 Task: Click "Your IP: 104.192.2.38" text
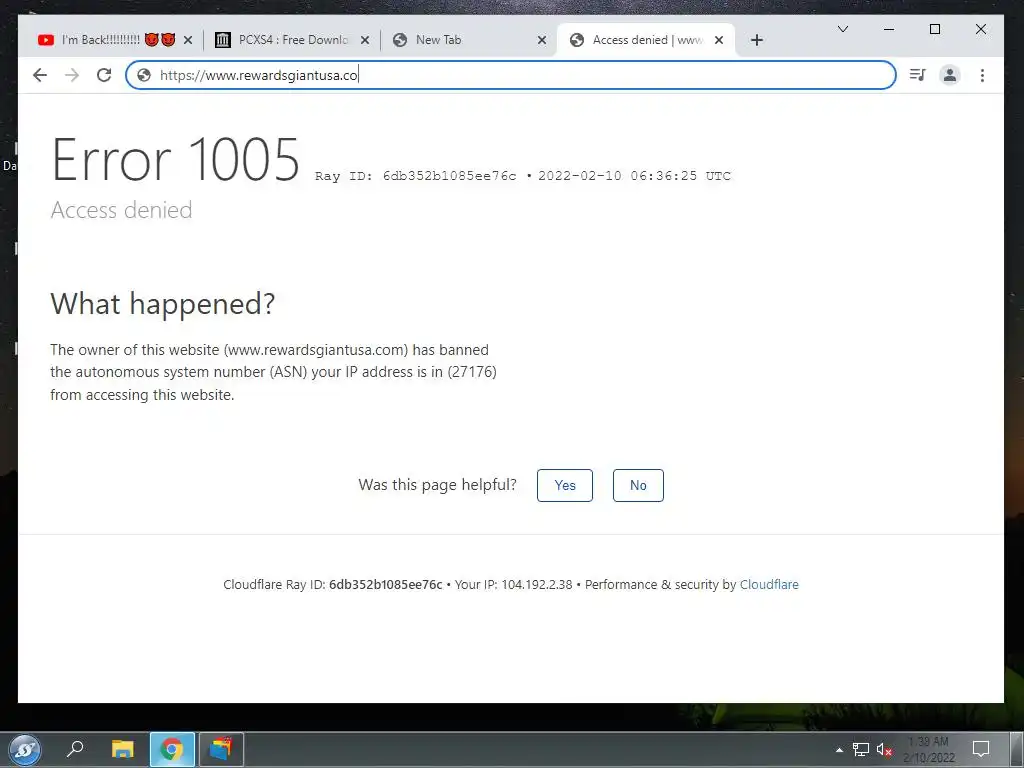513,584
